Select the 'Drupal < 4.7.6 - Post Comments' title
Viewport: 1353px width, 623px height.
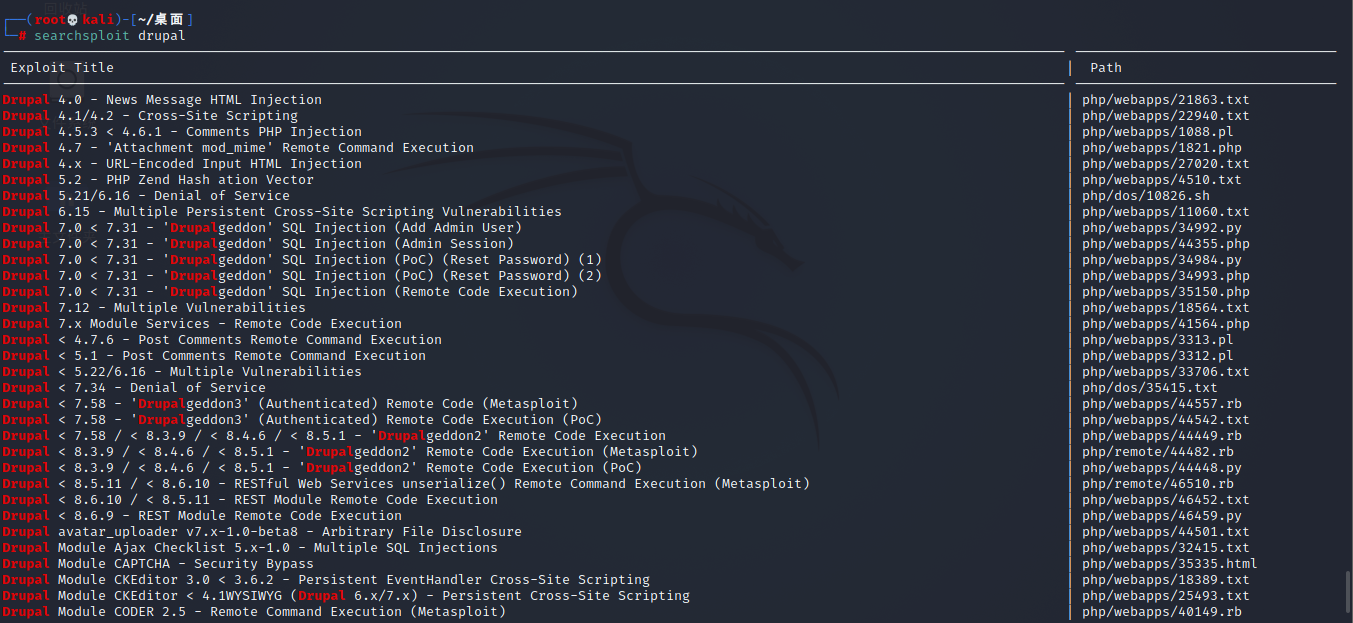pos(222,340)
